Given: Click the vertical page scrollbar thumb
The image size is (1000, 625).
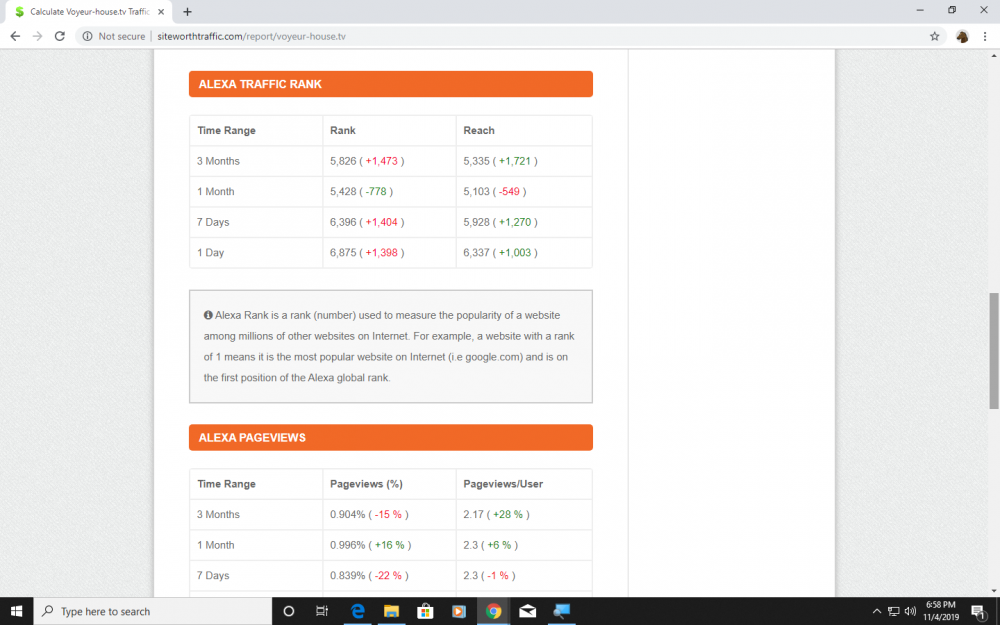Looking at the screenshot, I should pyautogui.click(x=993, y=350).
